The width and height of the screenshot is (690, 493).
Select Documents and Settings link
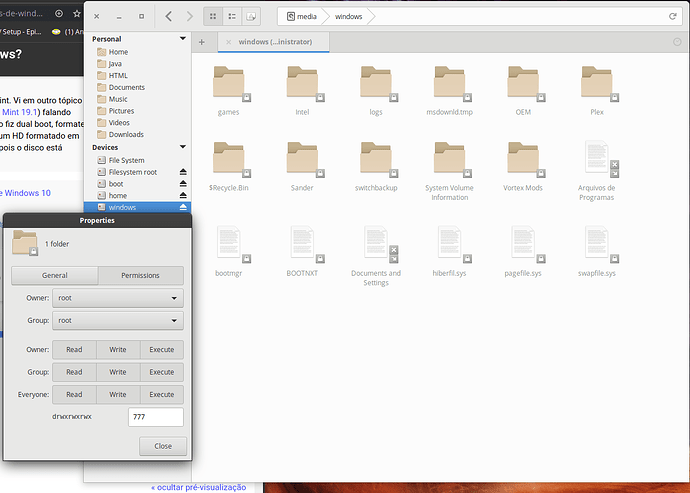point(376,256)
